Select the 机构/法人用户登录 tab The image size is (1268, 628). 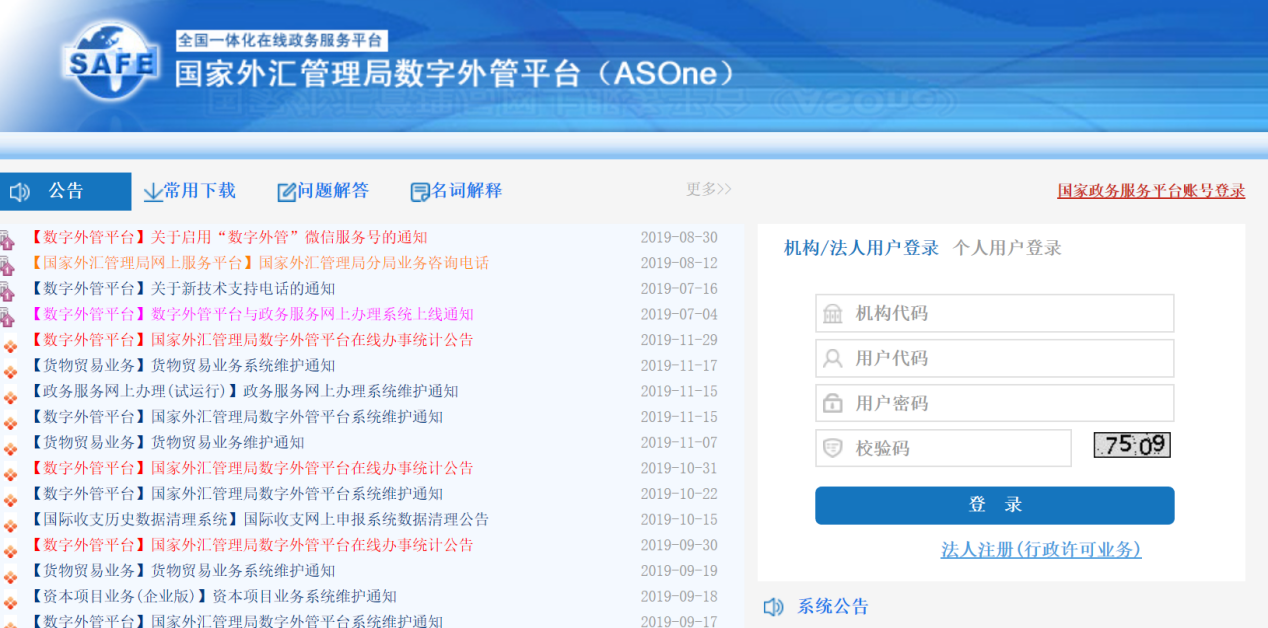click(x=861, y=248)
